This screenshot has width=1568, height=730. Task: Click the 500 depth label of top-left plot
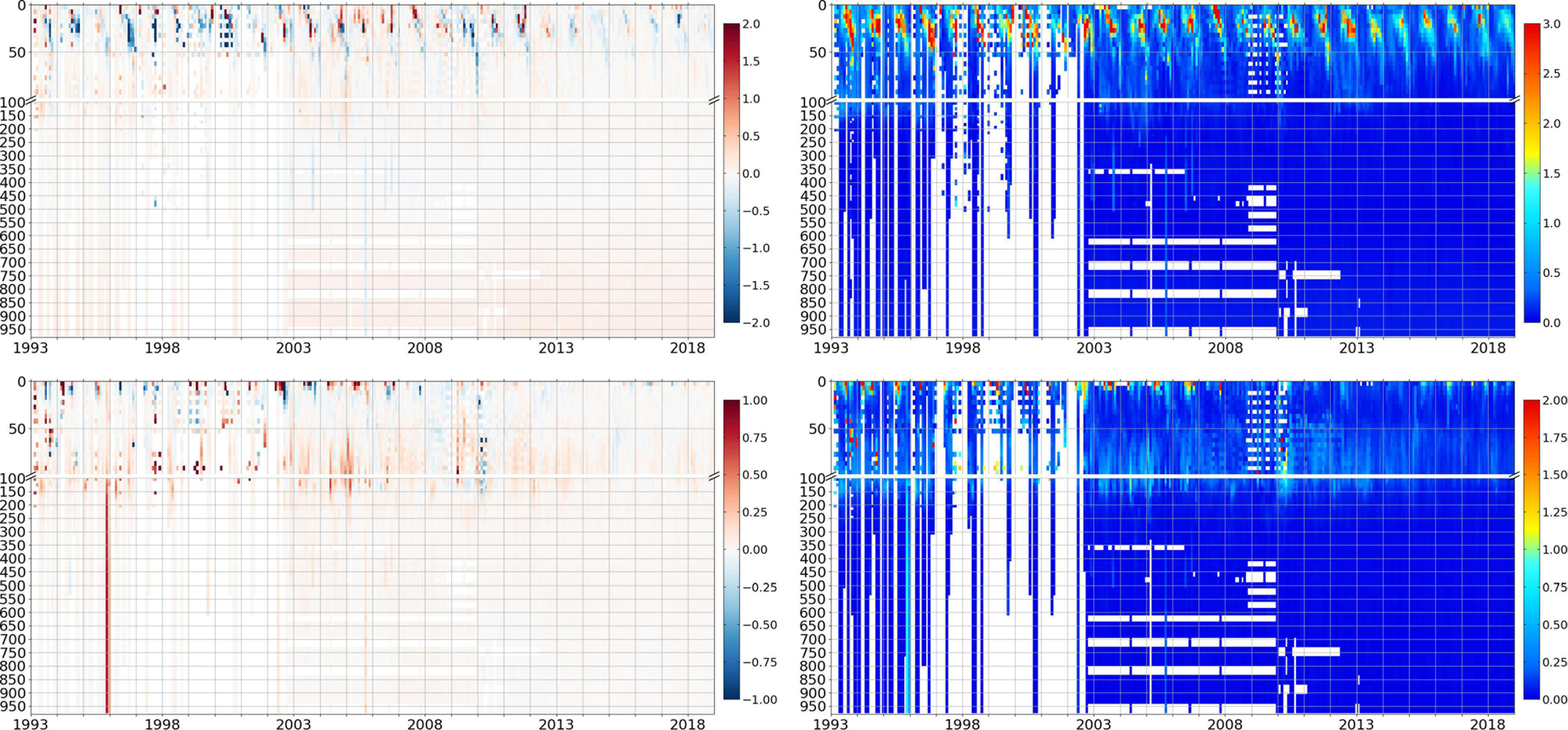click(x=13, y=209)
